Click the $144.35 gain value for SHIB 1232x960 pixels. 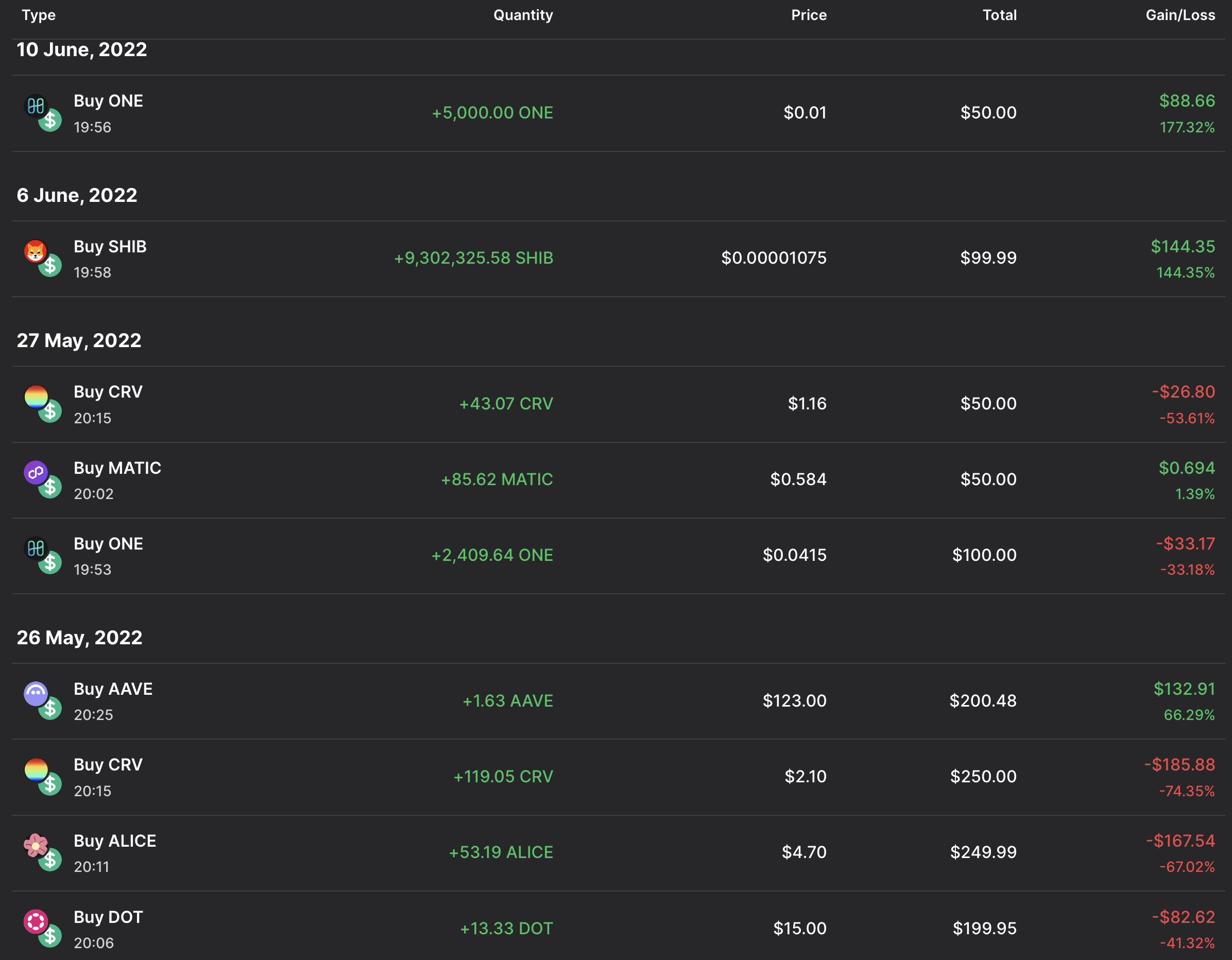pyautogui.click(x=1183, y=247)
